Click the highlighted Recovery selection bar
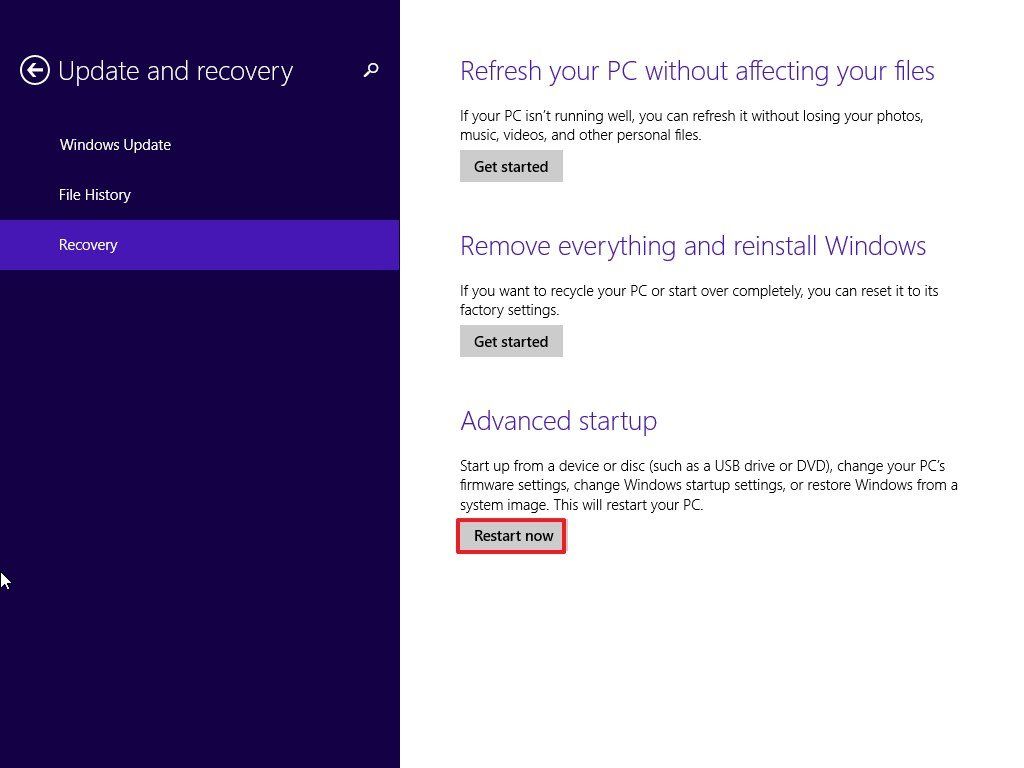This screenshot has height=768, width=1024. (x=200, y=245)
